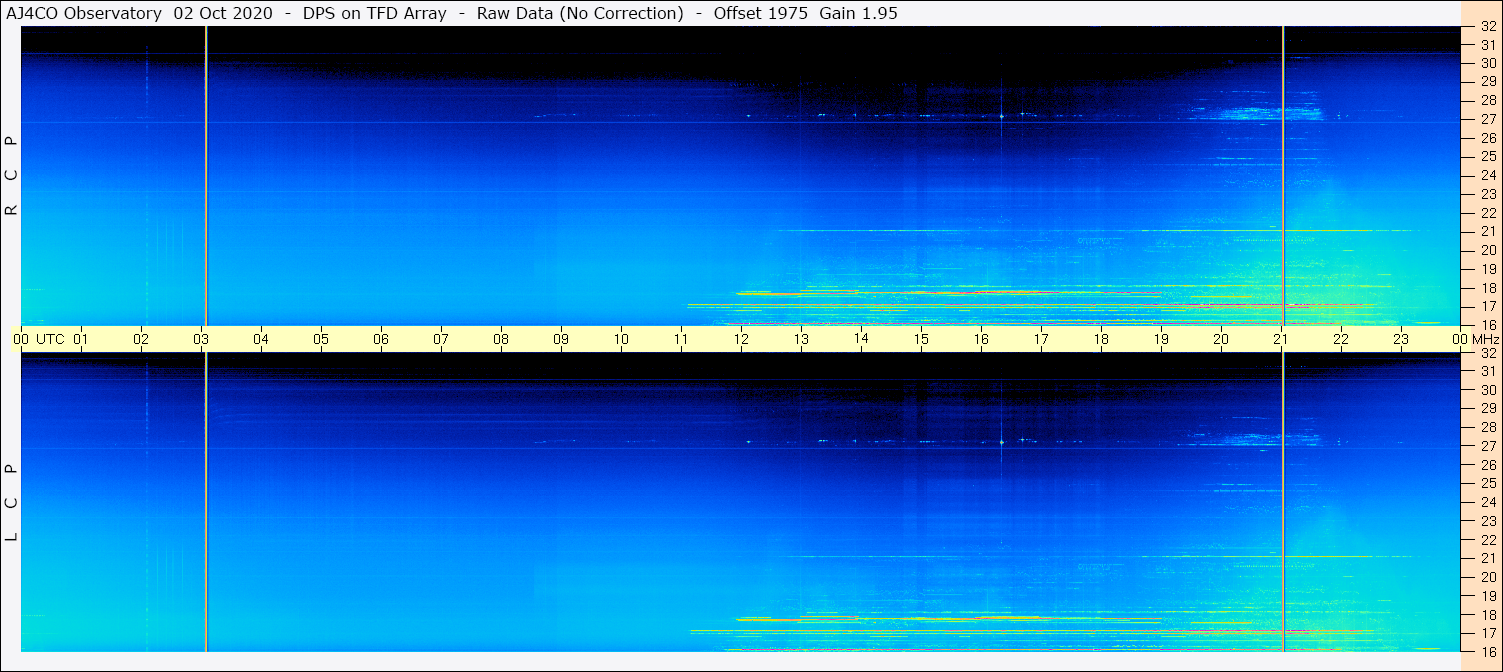1503x672 pixels.
Task: Click the 26 MHz tick of LCP panel
Action: 1487,464
